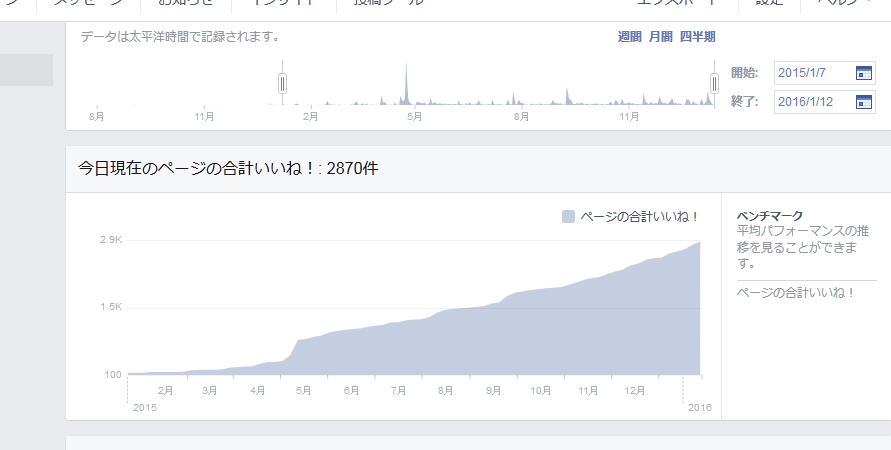This screenshot has width=891, height=450.
Task: Click the エクスポート button
Action: [678, 3]
